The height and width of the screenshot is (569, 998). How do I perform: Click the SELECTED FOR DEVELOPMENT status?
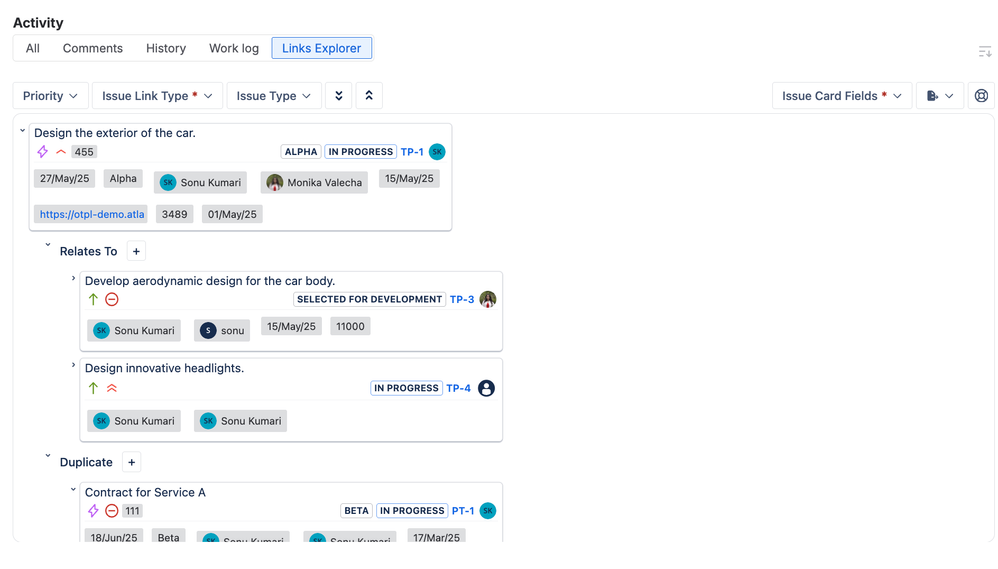click(x=369, y=300)
